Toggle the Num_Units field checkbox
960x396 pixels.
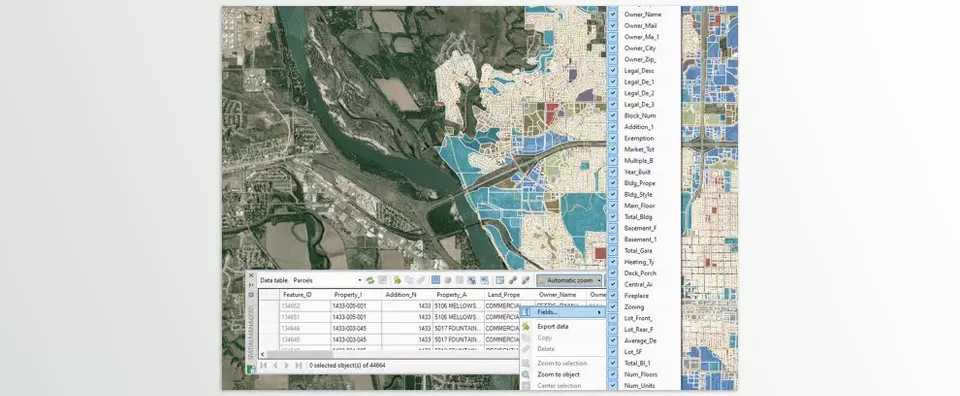[x=613, y=385]
